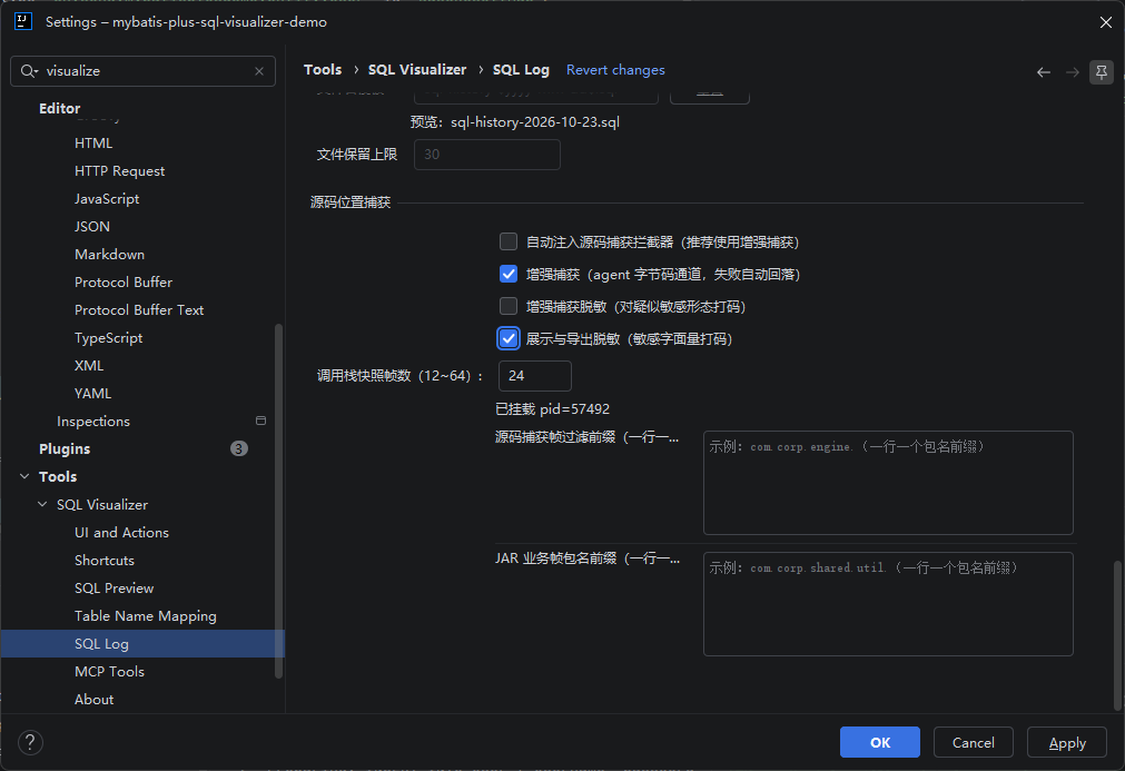Toggle the pin icon in settings header
The image size is (1125, 771).
pyautogui.click(x=1101, y=72)
